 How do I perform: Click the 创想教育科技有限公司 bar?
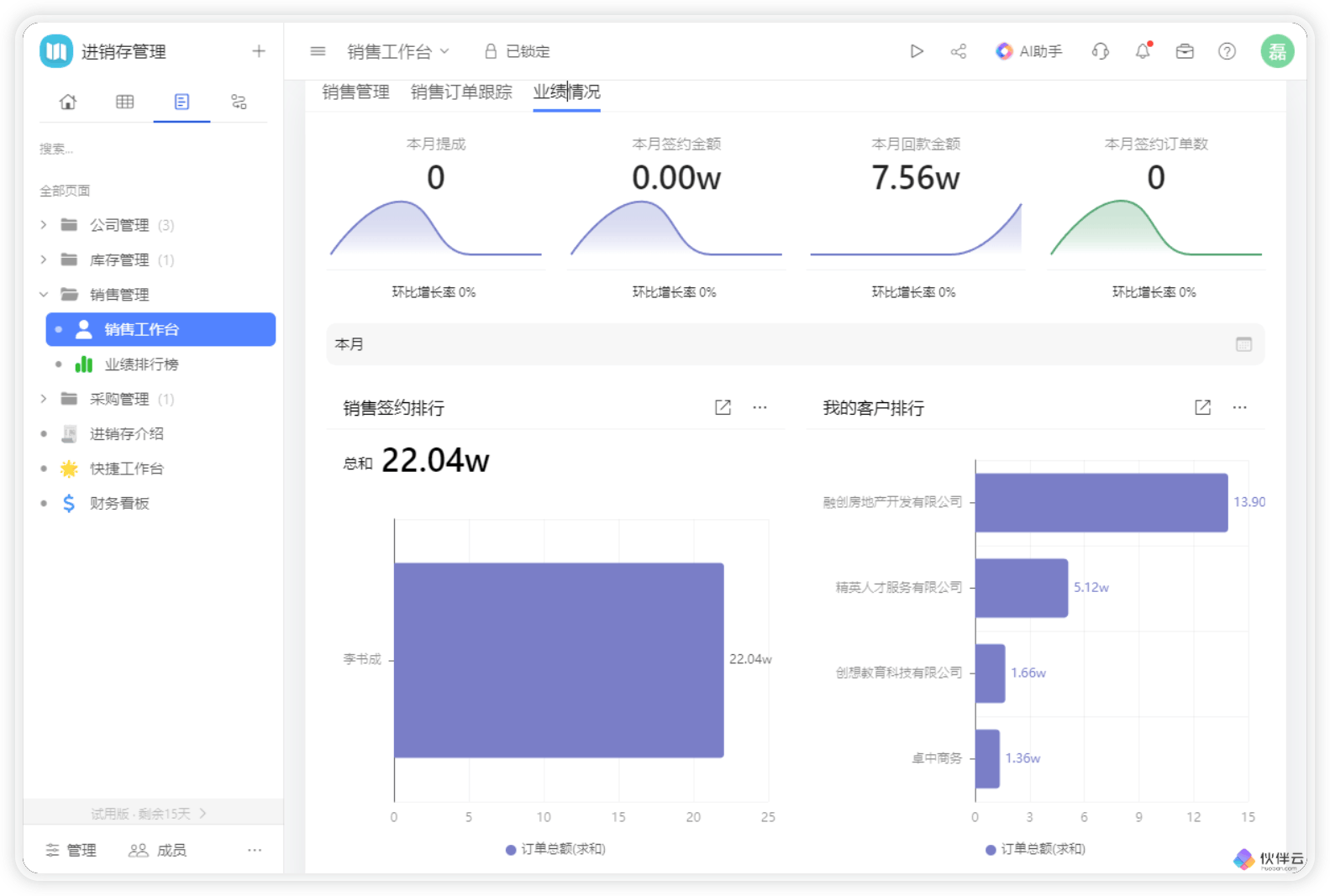[x=991, y=673]
